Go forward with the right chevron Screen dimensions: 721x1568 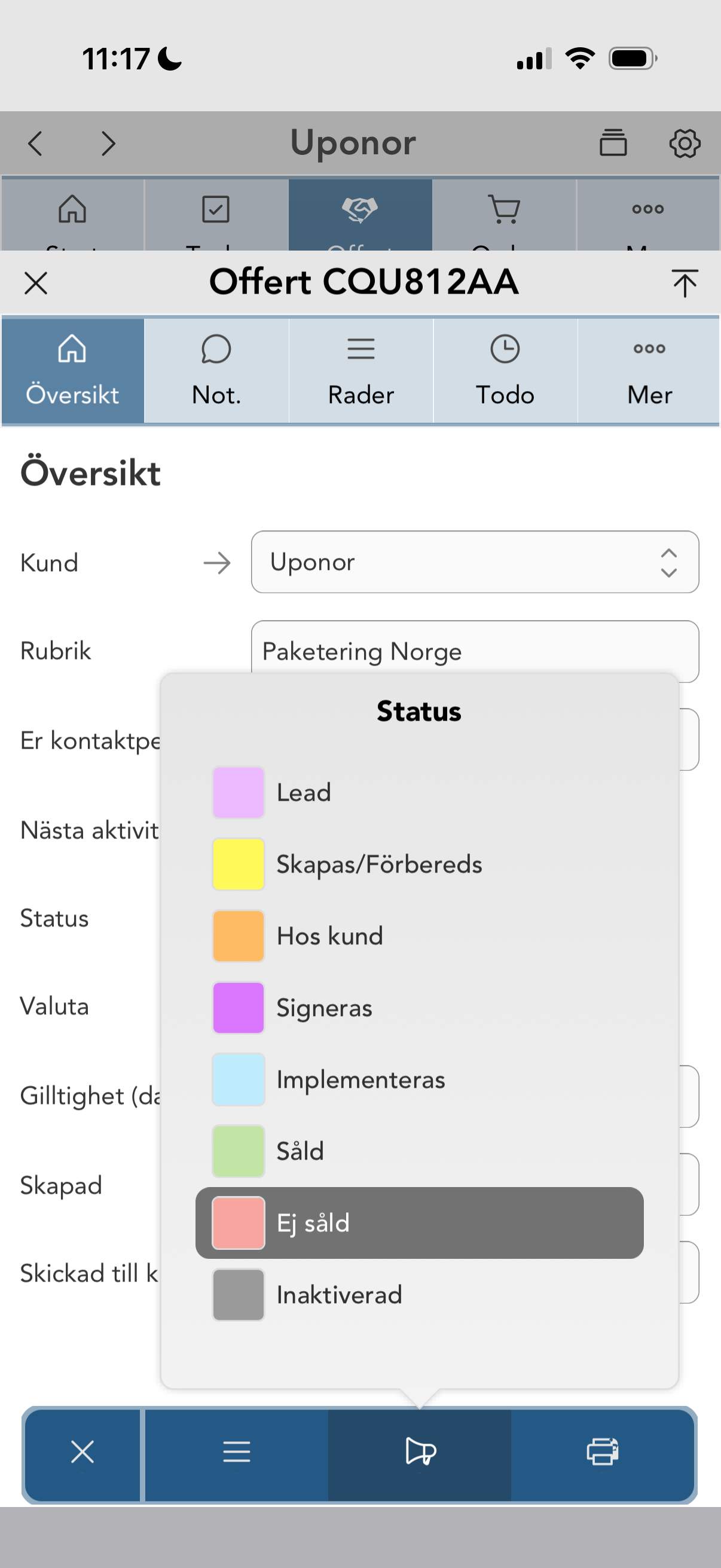[x=108, y=144]
